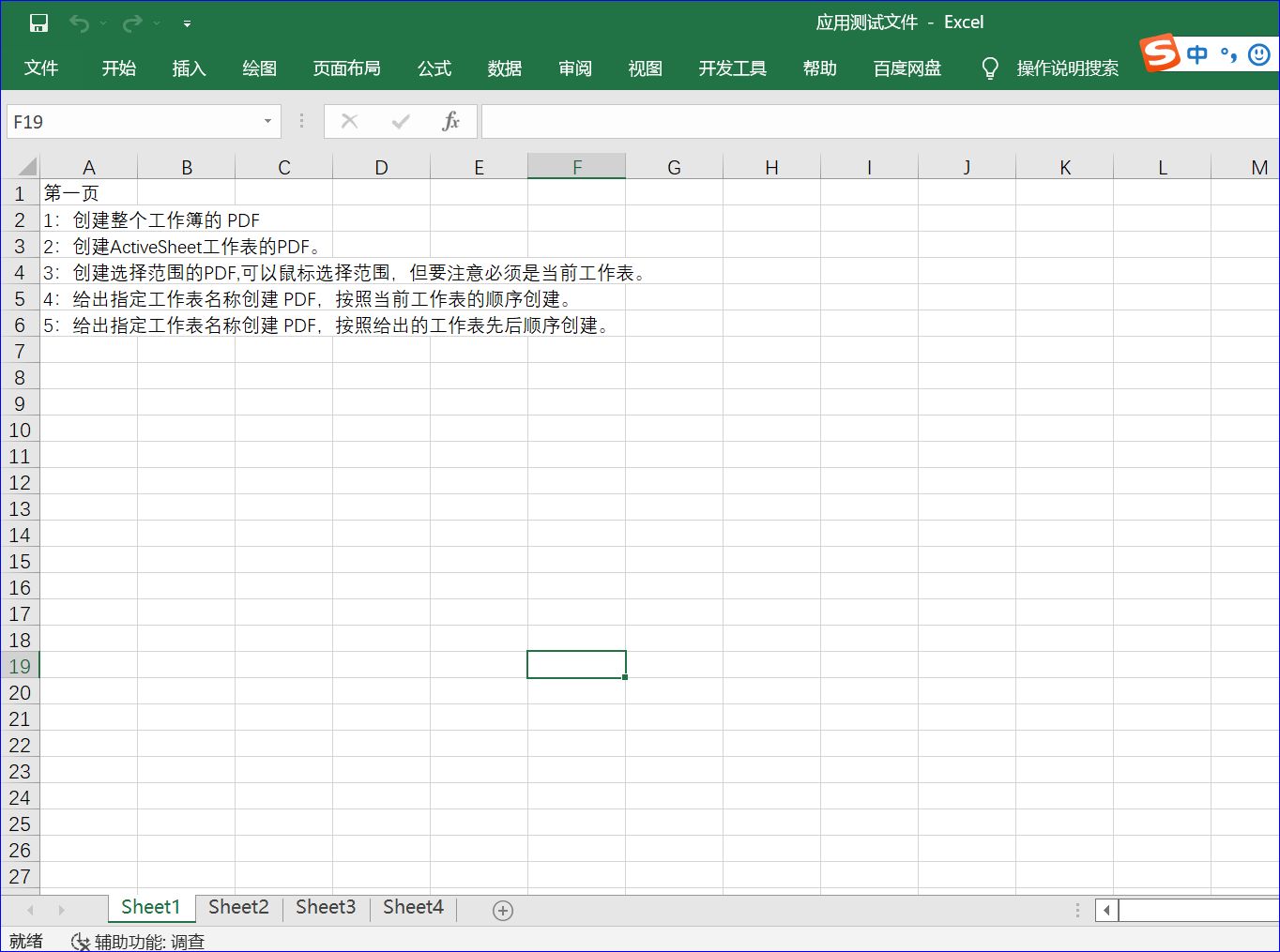Click the horizontal scrollbar left arrow
The width and height of the screenshot is (1280, 952).
1106,910
